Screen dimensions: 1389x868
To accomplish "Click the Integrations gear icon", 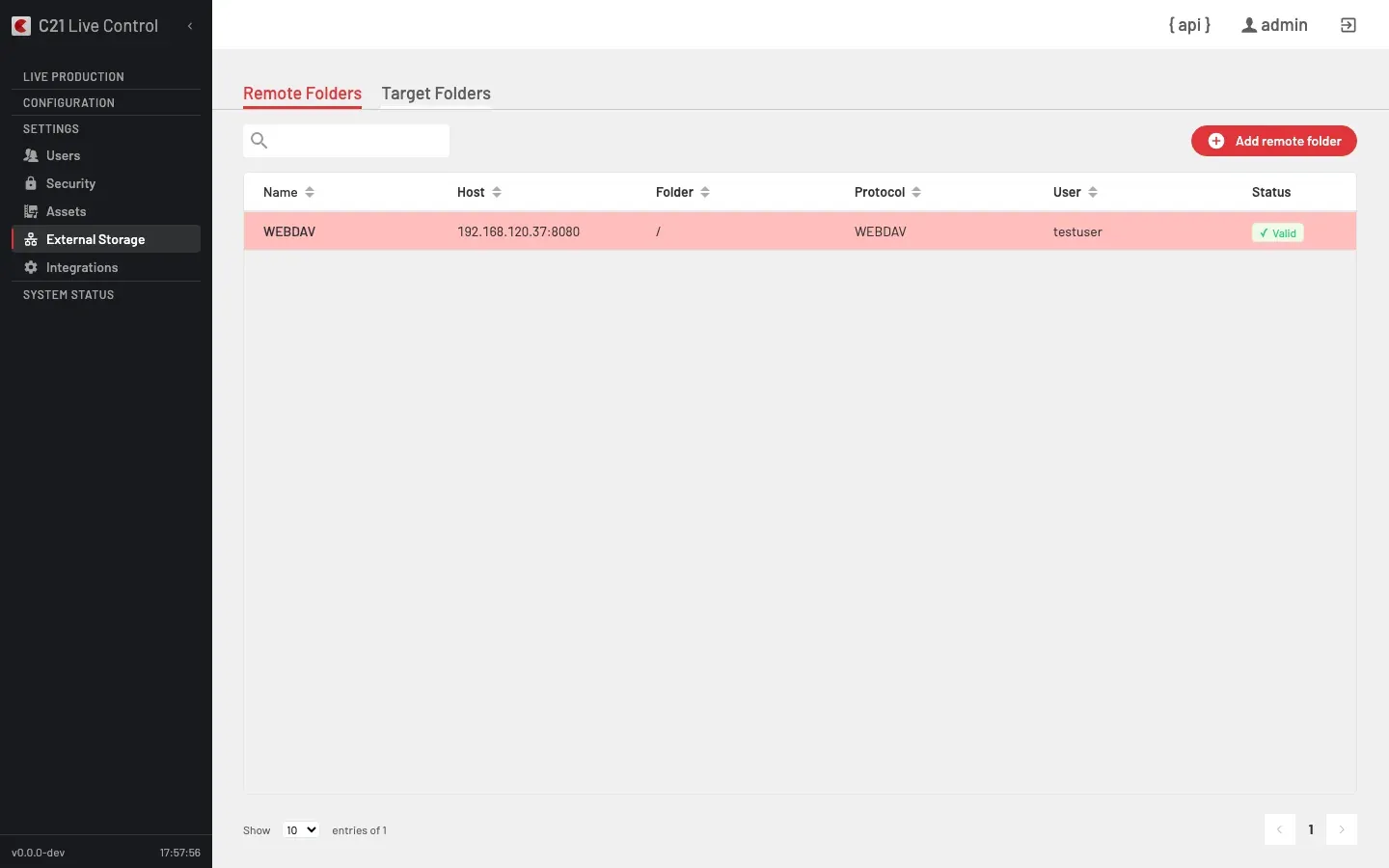I will [x=31, y=267].
